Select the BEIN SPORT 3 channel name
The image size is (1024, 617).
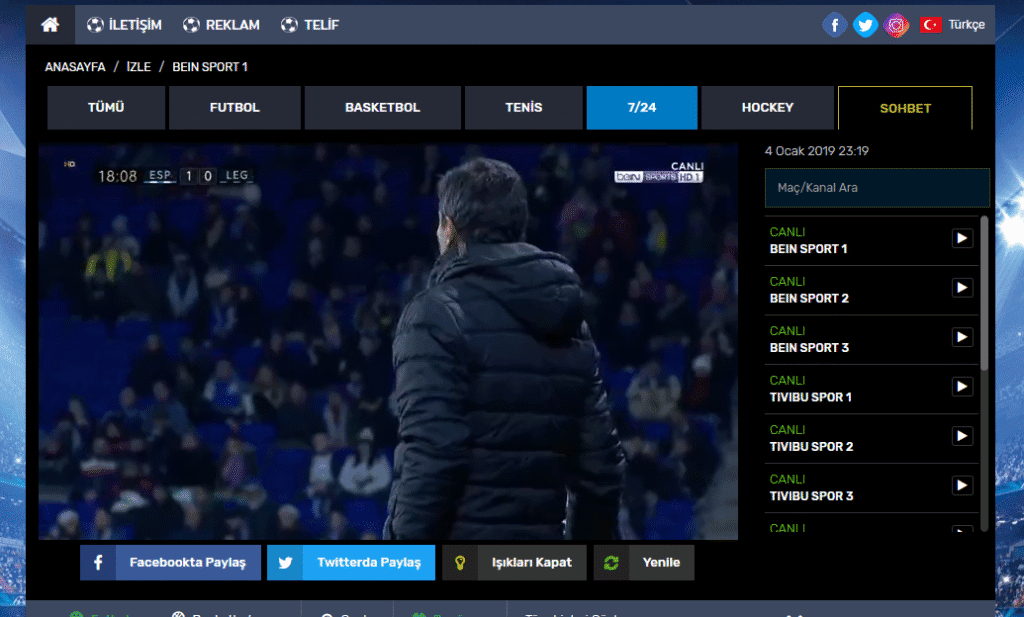tap(809, 348)
